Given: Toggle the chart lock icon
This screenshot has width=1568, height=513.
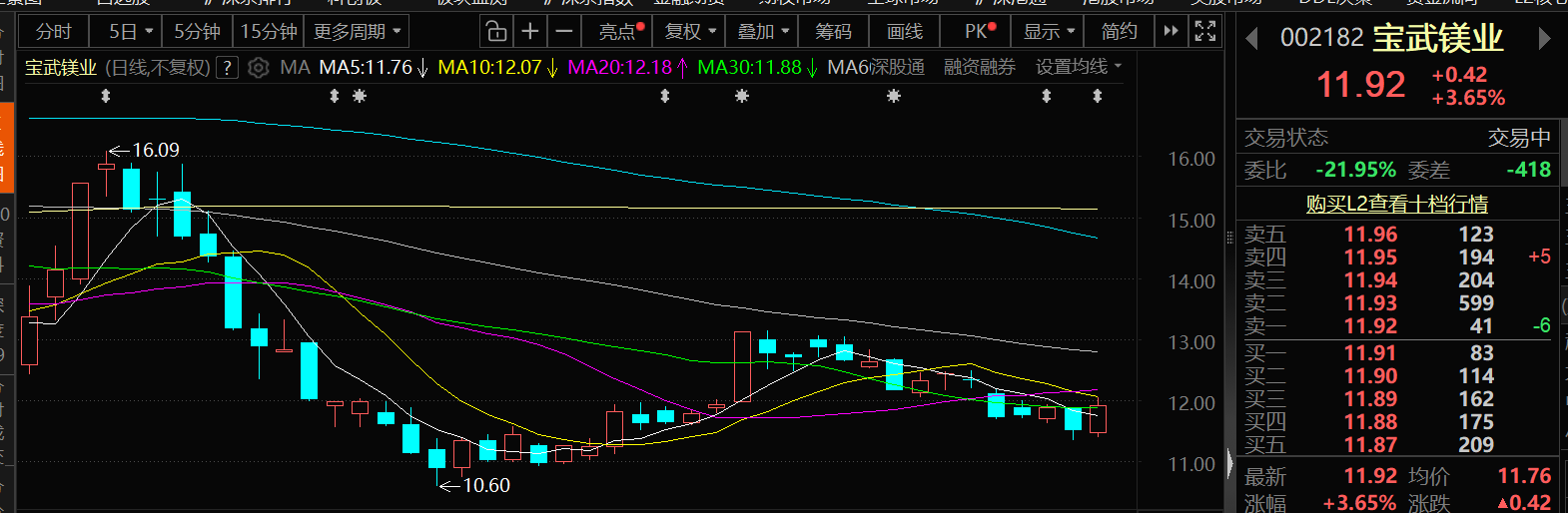Looking at the screenshot, I should click(x=496, y=31).
